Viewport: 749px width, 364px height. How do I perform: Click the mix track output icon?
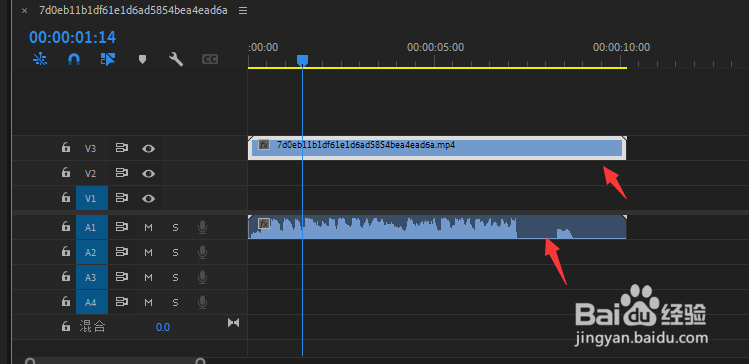point(233,323)
